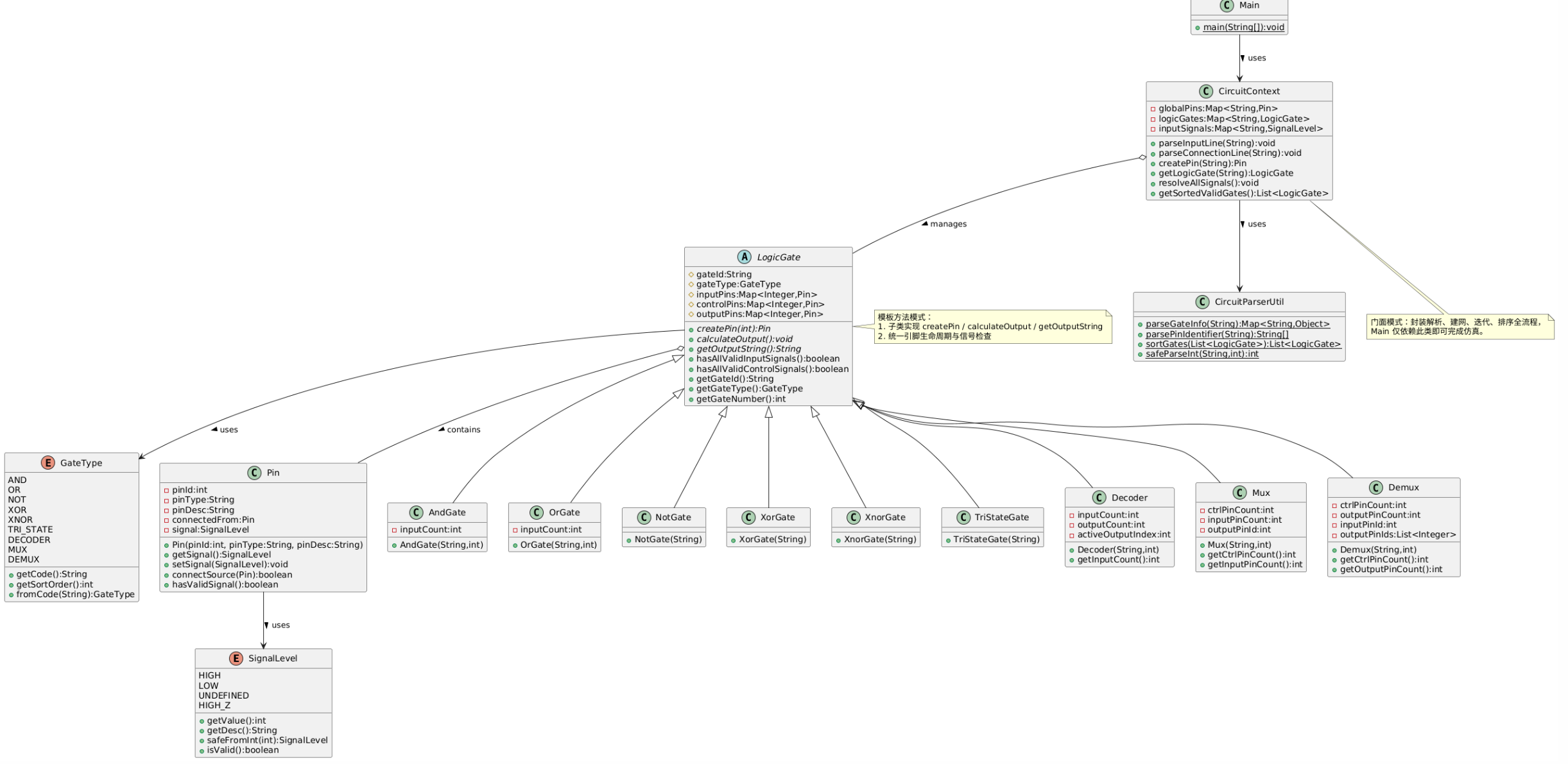Click the class icon on the Main box
This screenshot has height=764, width=1568.
1227,6
